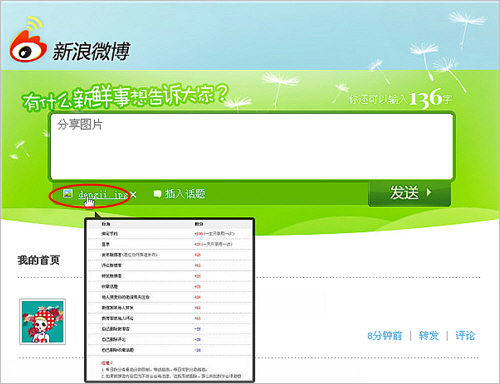Focus the 分享图片 post text box
Image resolution: width=500 pixels, height=384 pixels.
(x=252, y=146)
